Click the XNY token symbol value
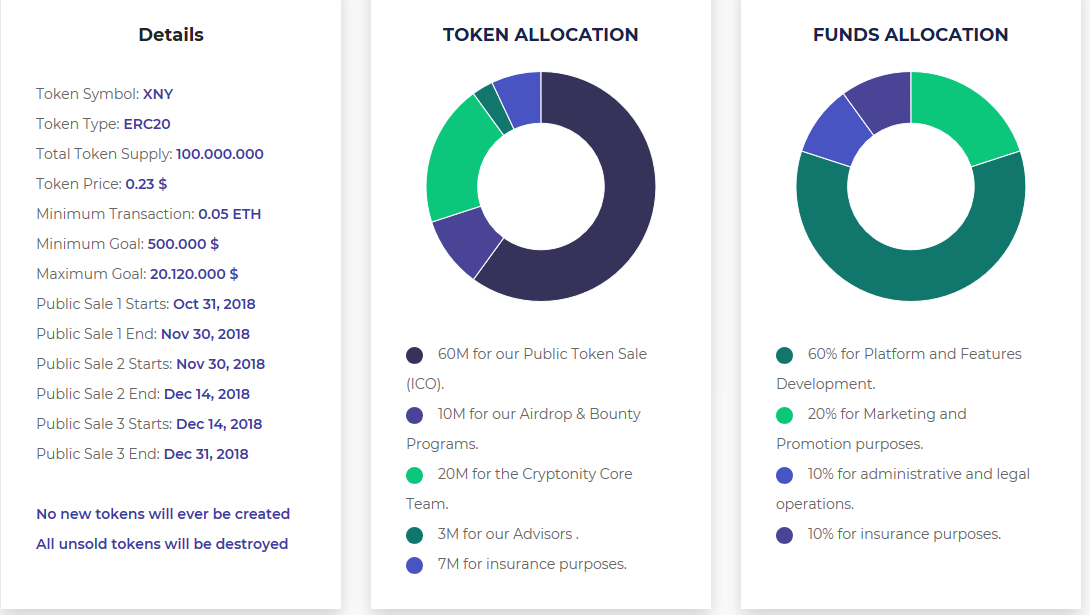The height and width of the screenshot is (615, 1090). coord(158,94)
